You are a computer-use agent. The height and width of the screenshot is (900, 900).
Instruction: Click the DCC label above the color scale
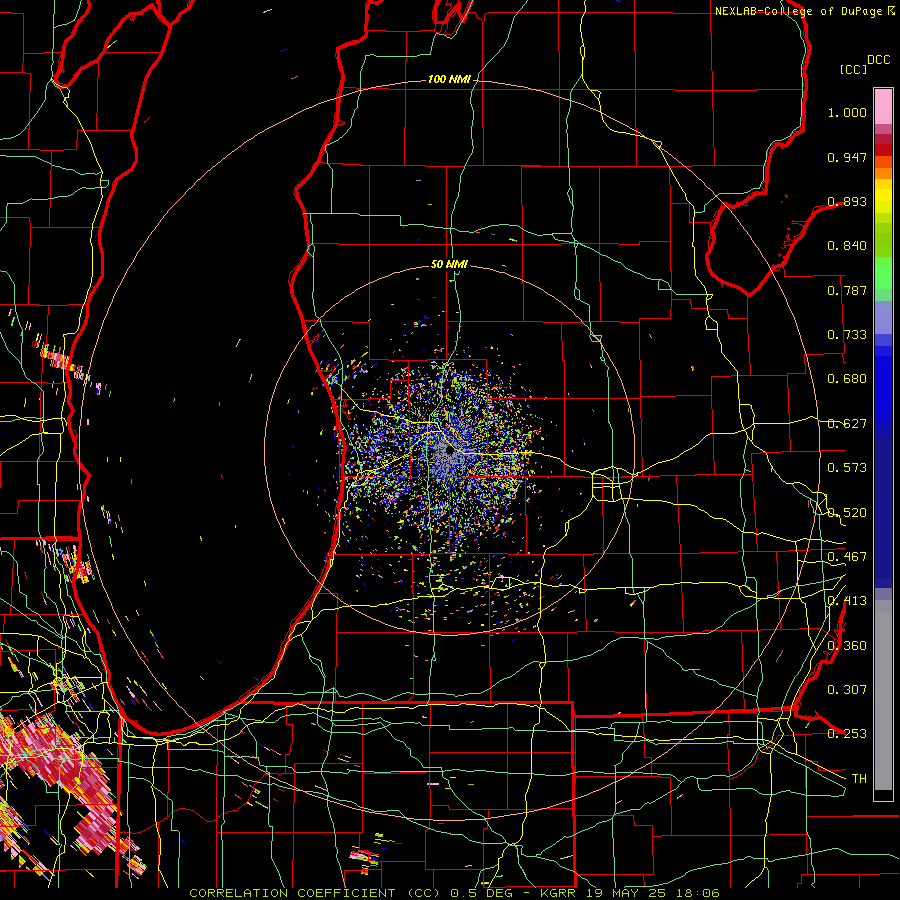pos(879,60)
